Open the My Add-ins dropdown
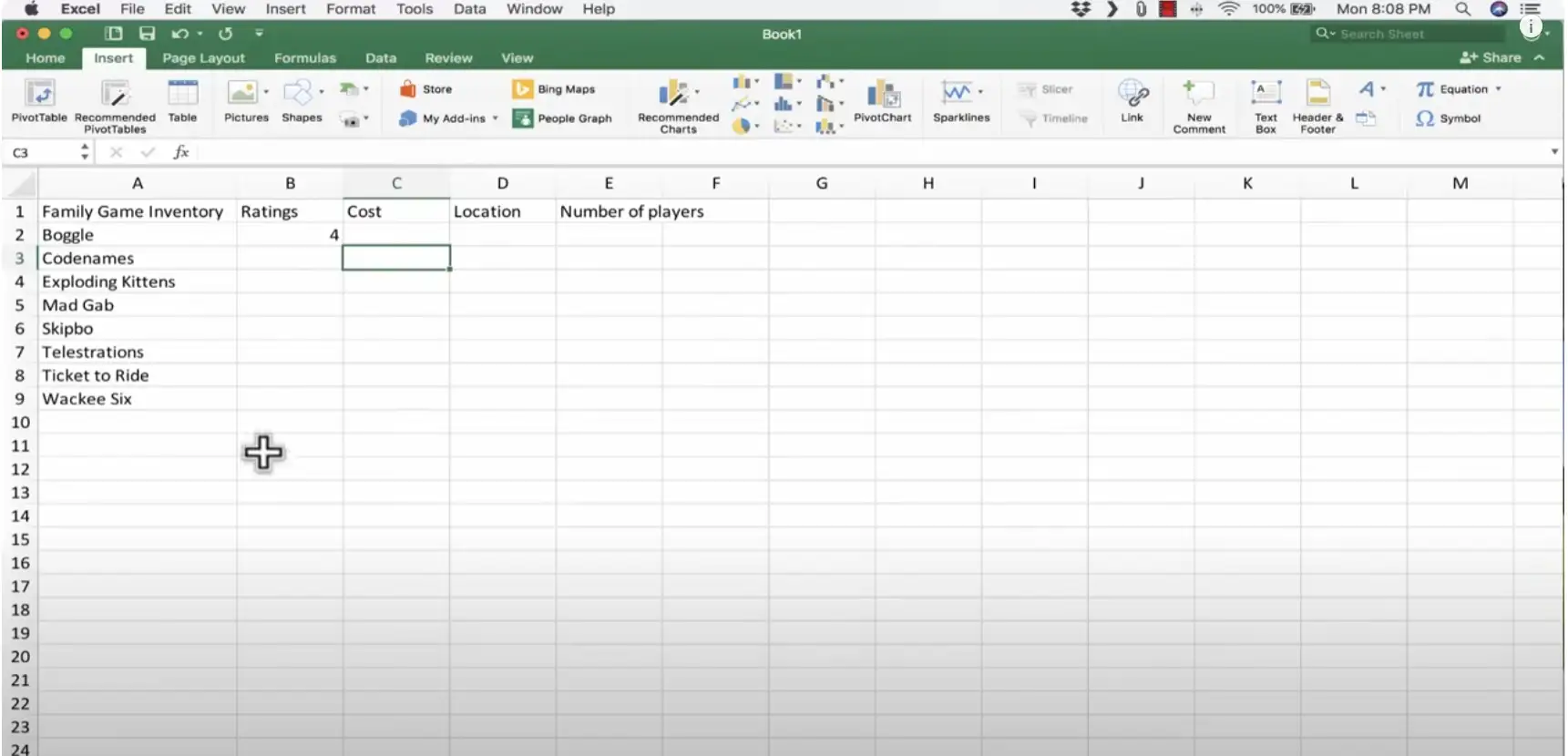Image resolution: width=1568 pixels, height=756 pixels. tap(495, 118)
